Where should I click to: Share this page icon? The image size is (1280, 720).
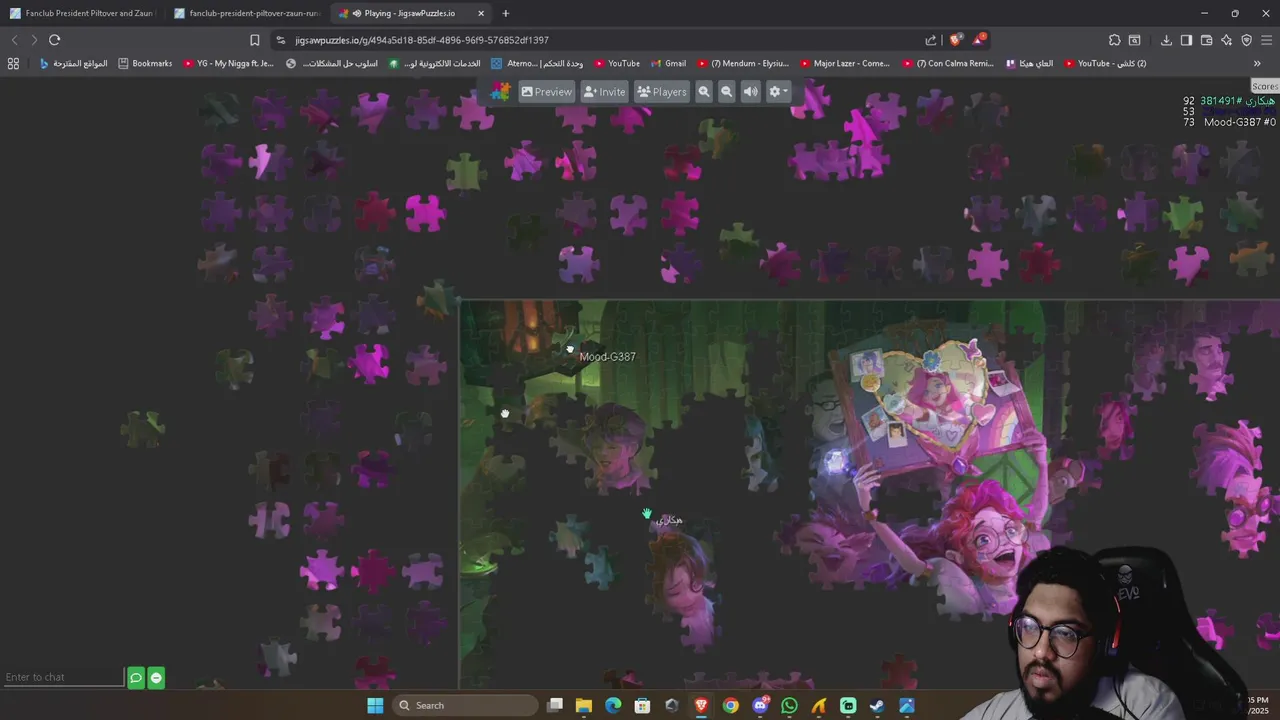point(931,40)
